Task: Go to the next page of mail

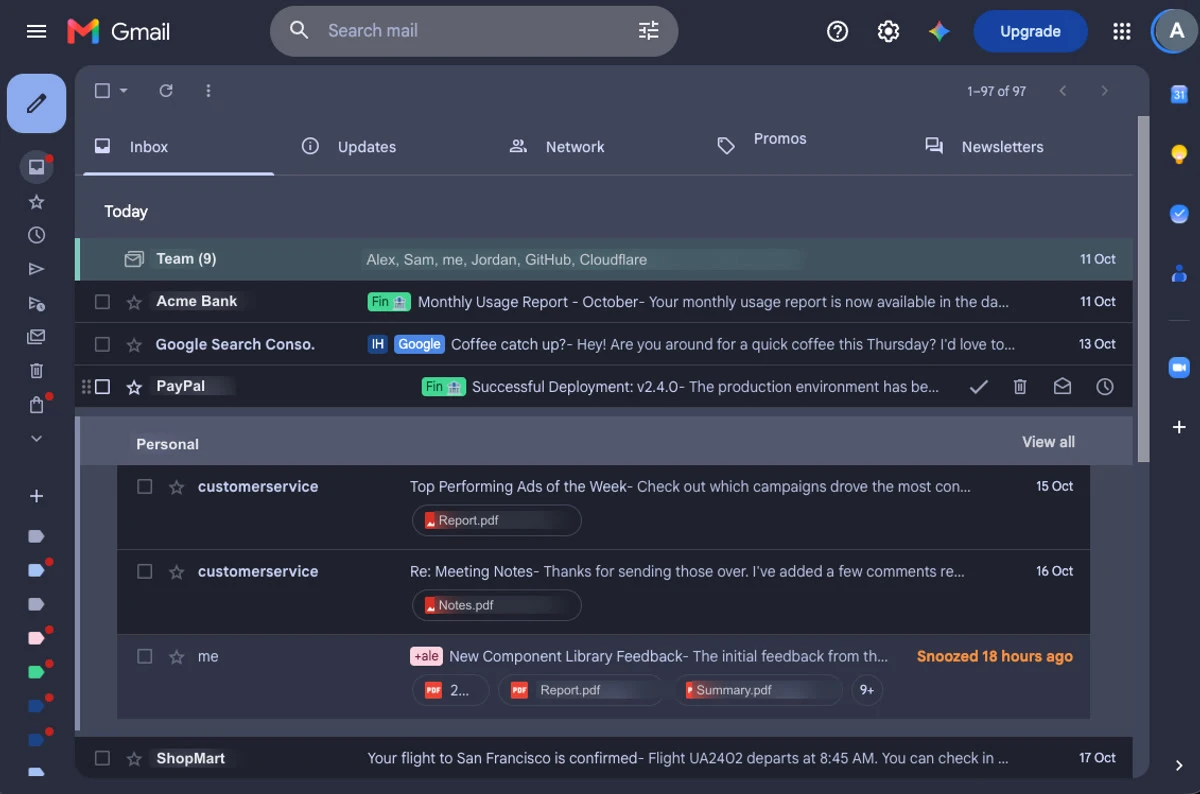Action: point(1104,91)
